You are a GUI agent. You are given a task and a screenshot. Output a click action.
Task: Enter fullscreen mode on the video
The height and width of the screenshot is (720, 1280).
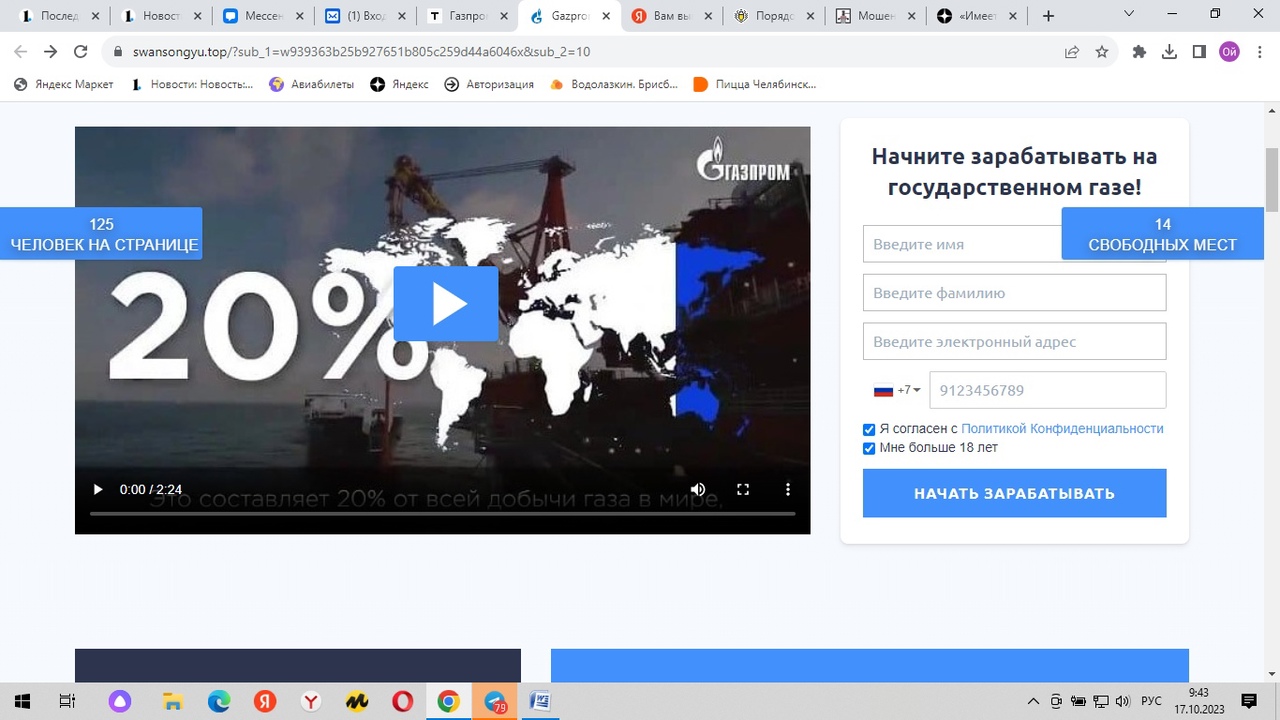point(743,489)
